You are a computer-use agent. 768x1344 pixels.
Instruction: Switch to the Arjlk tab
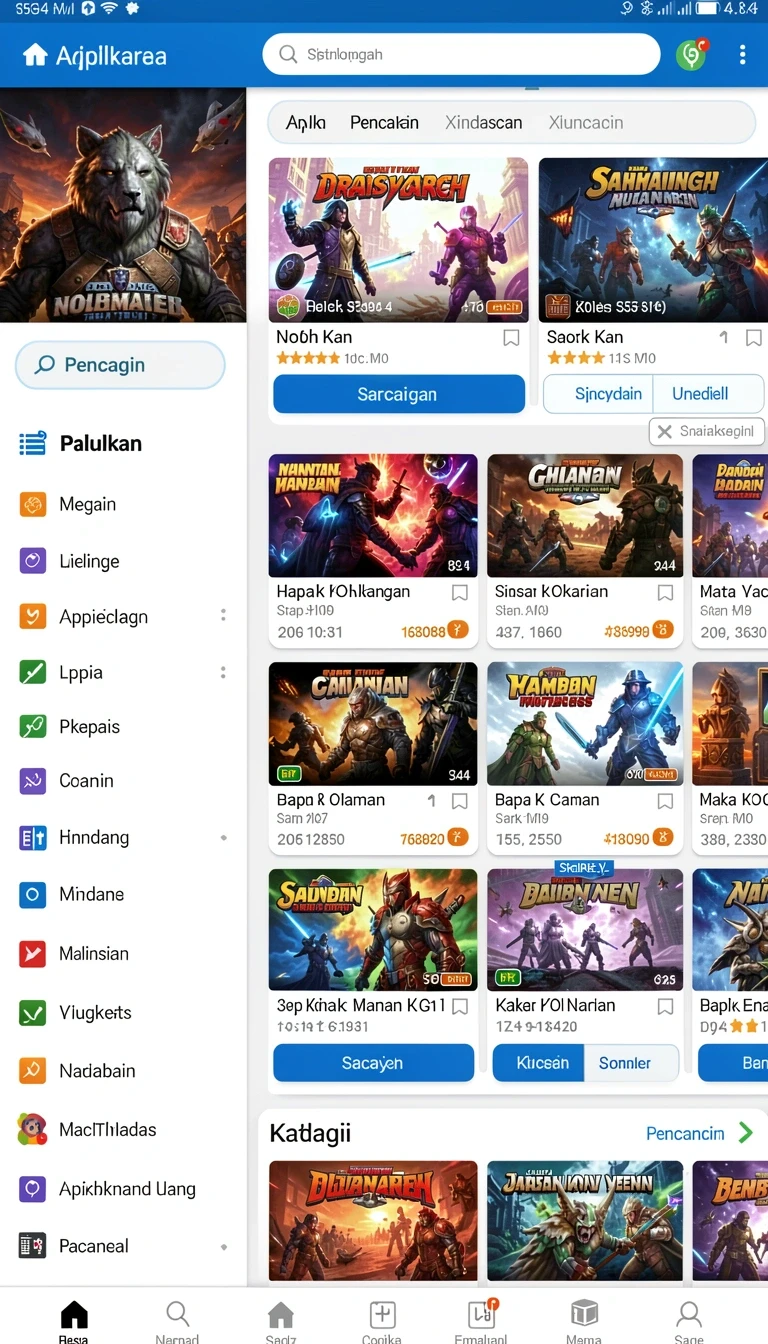306,123
